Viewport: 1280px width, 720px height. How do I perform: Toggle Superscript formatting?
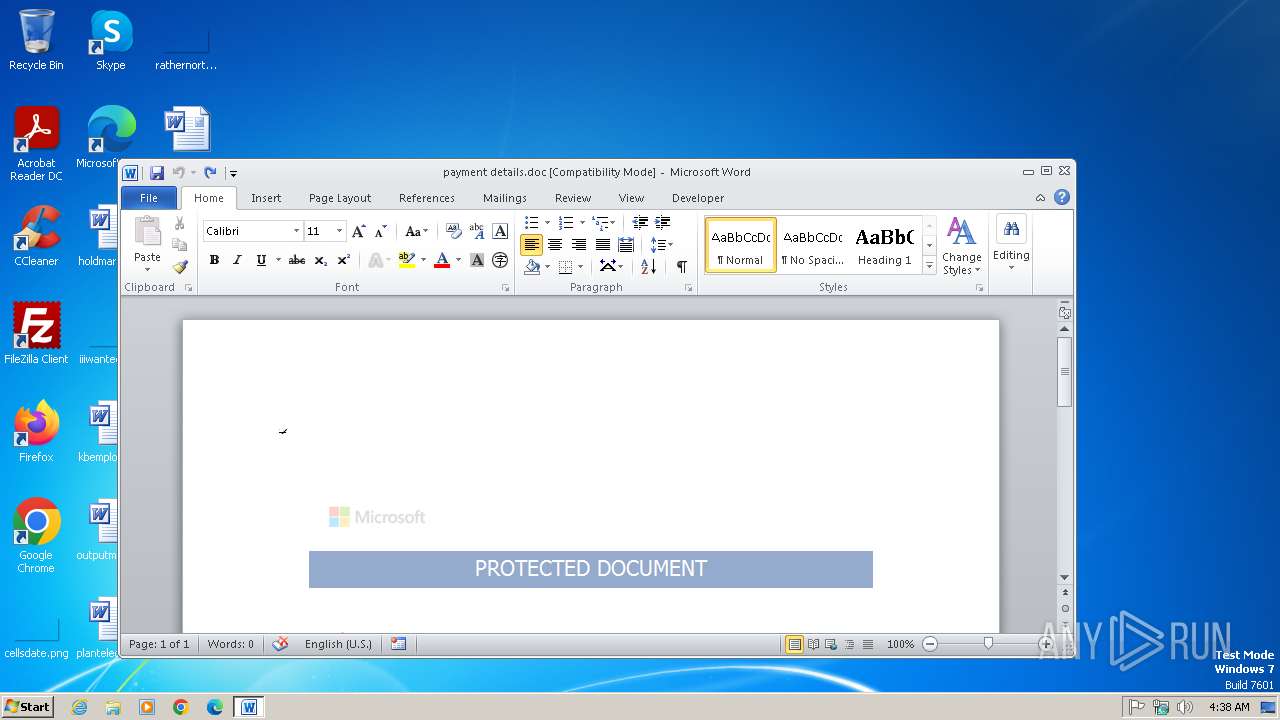pos(344,260)
